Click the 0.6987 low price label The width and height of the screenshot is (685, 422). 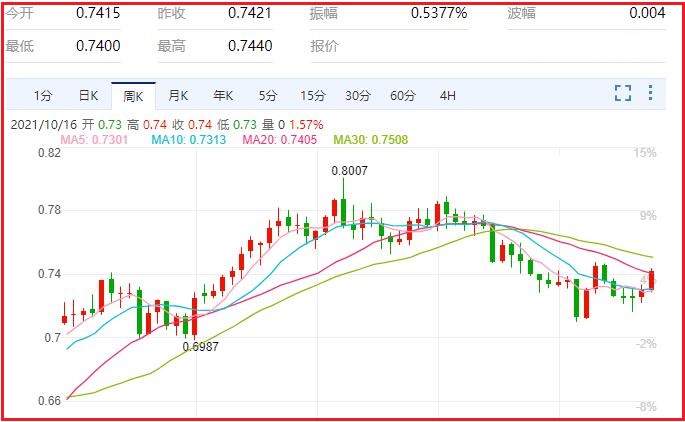click(x=201, y=347)
